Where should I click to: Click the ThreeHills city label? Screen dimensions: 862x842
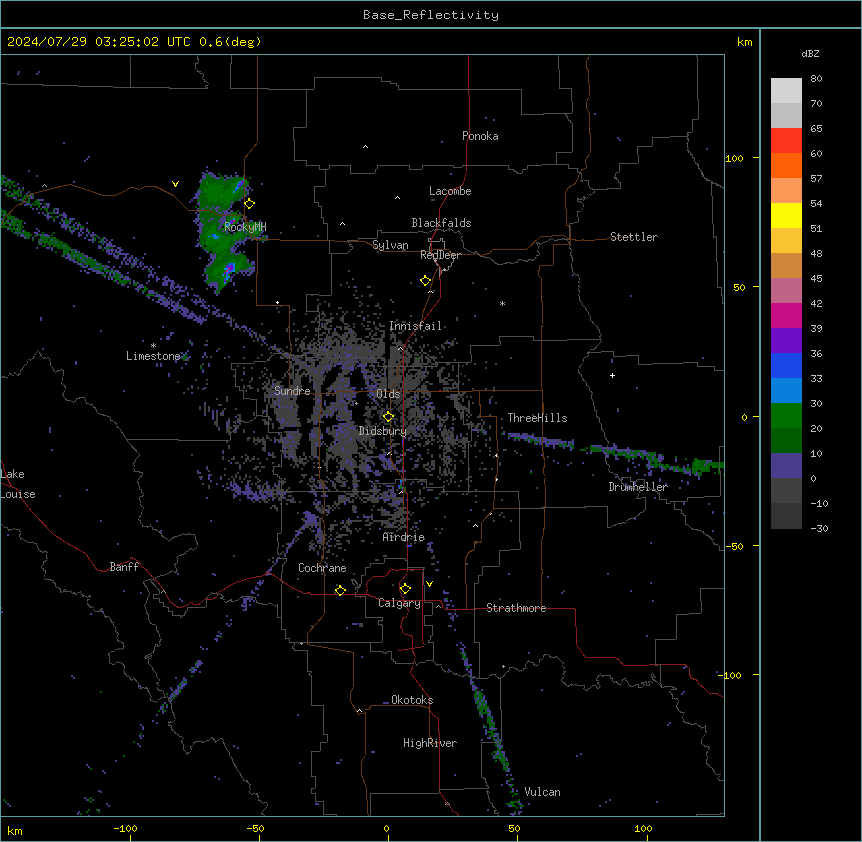tap(537, 418)
